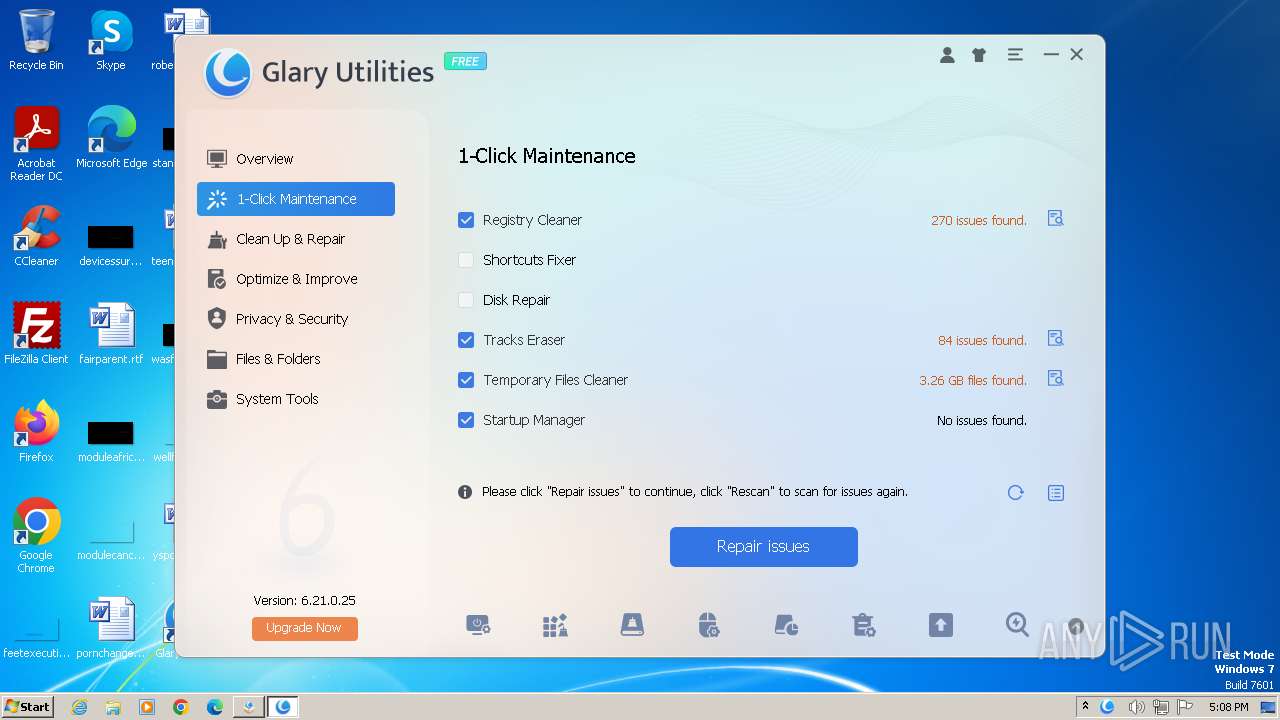Open the Disk Space Analyzer pie icon
Screen dimensions: 1280x720
coord(786,626)
